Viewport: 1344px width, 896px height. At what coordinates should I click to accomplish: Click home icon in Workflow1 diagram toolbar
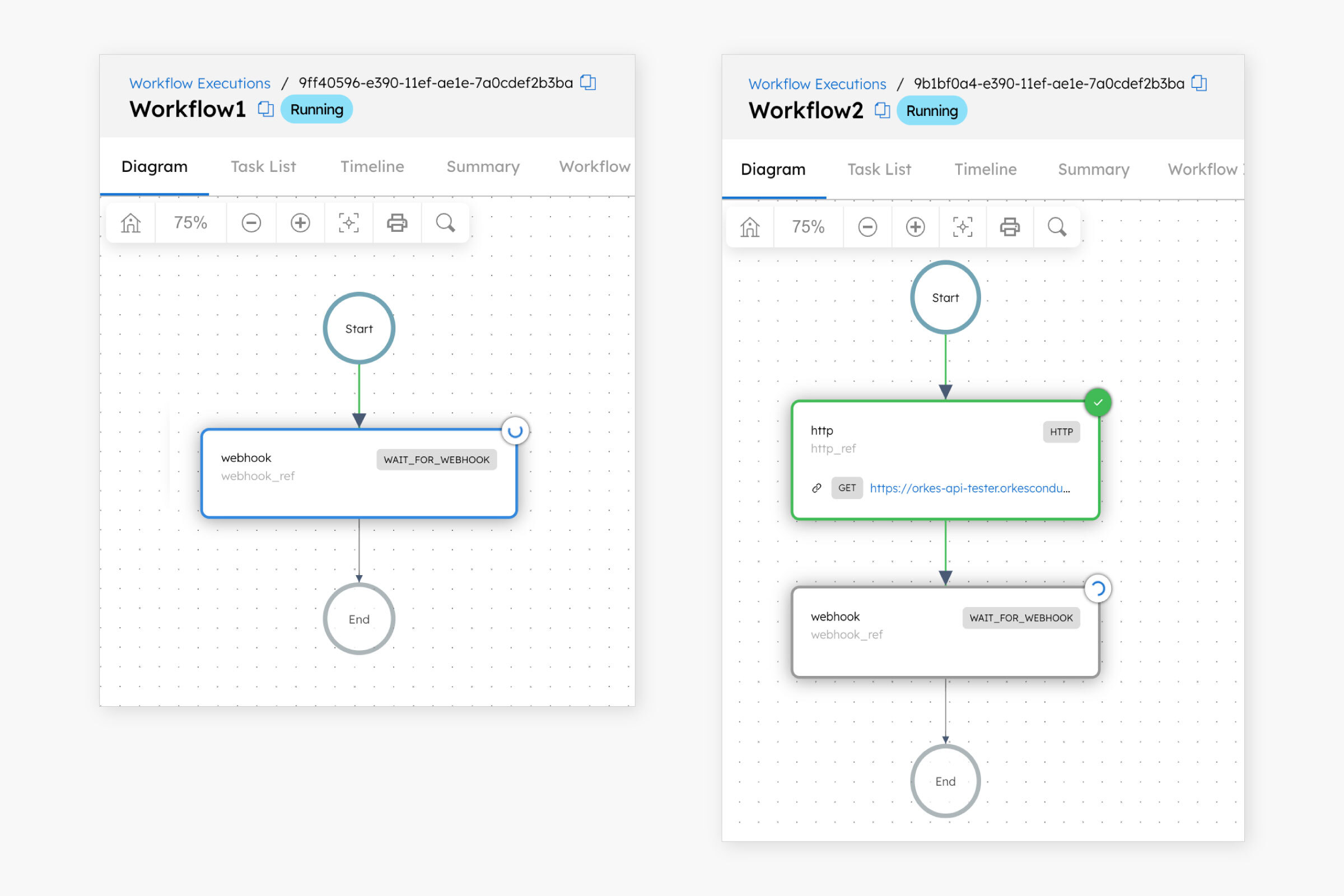tap(131, 223)
